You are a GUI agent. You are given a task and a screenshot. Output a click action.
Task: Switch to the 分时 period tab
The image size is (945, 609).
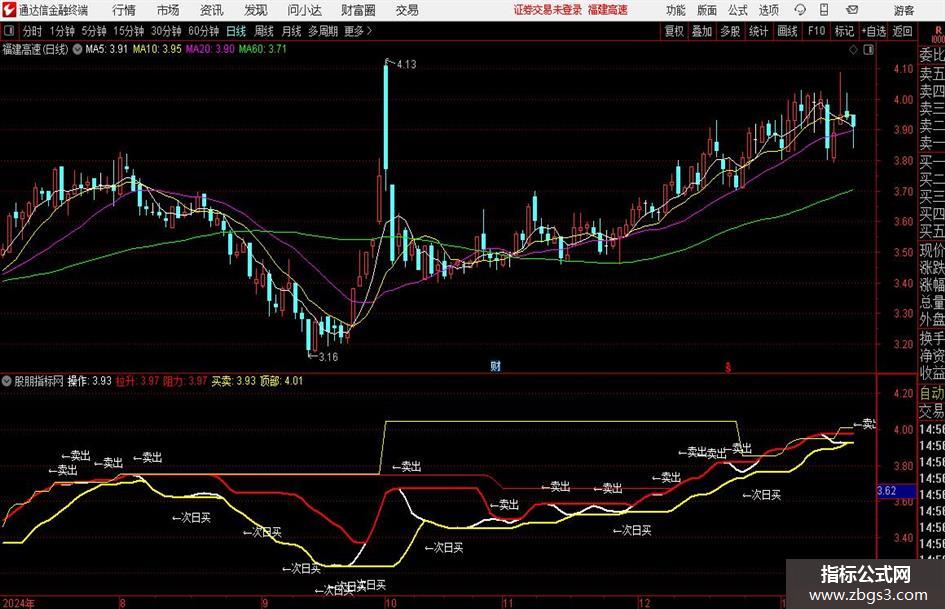(33, 31)
